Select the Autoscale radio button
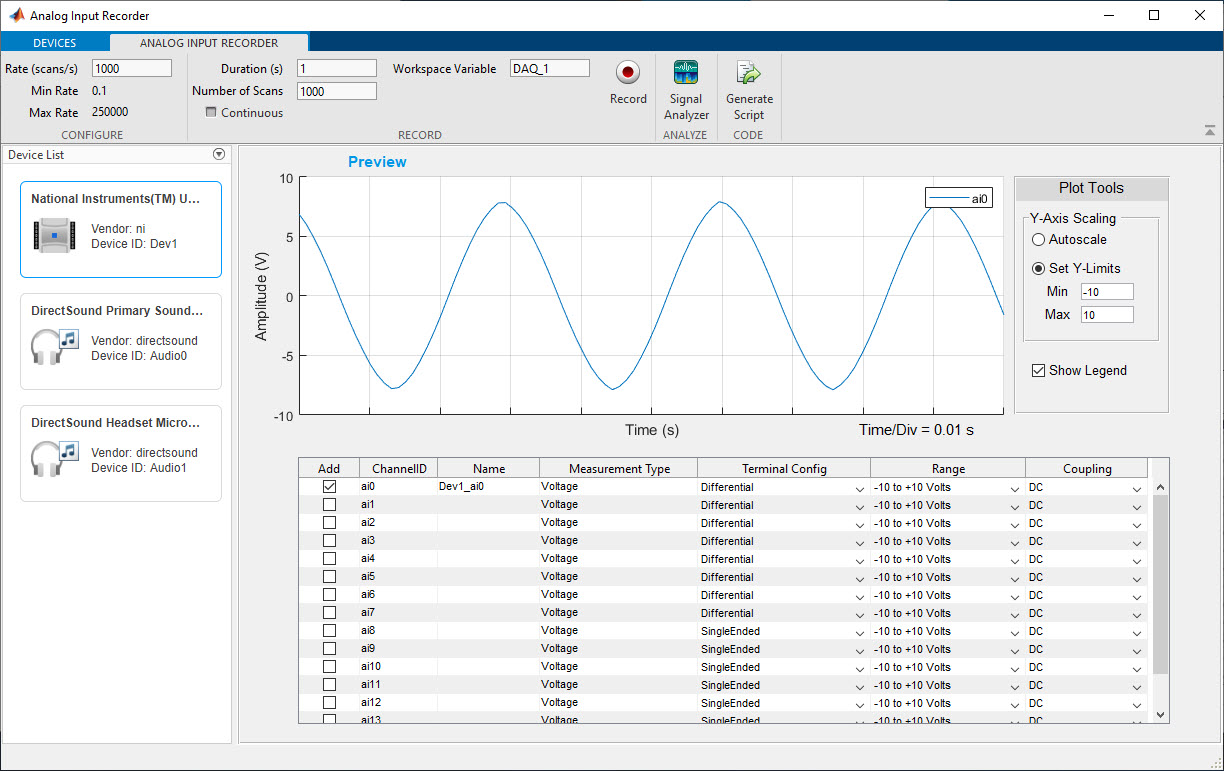The height and width of the screenshot is (771, 1224). pyautogui.click(x=1039, y=240)
